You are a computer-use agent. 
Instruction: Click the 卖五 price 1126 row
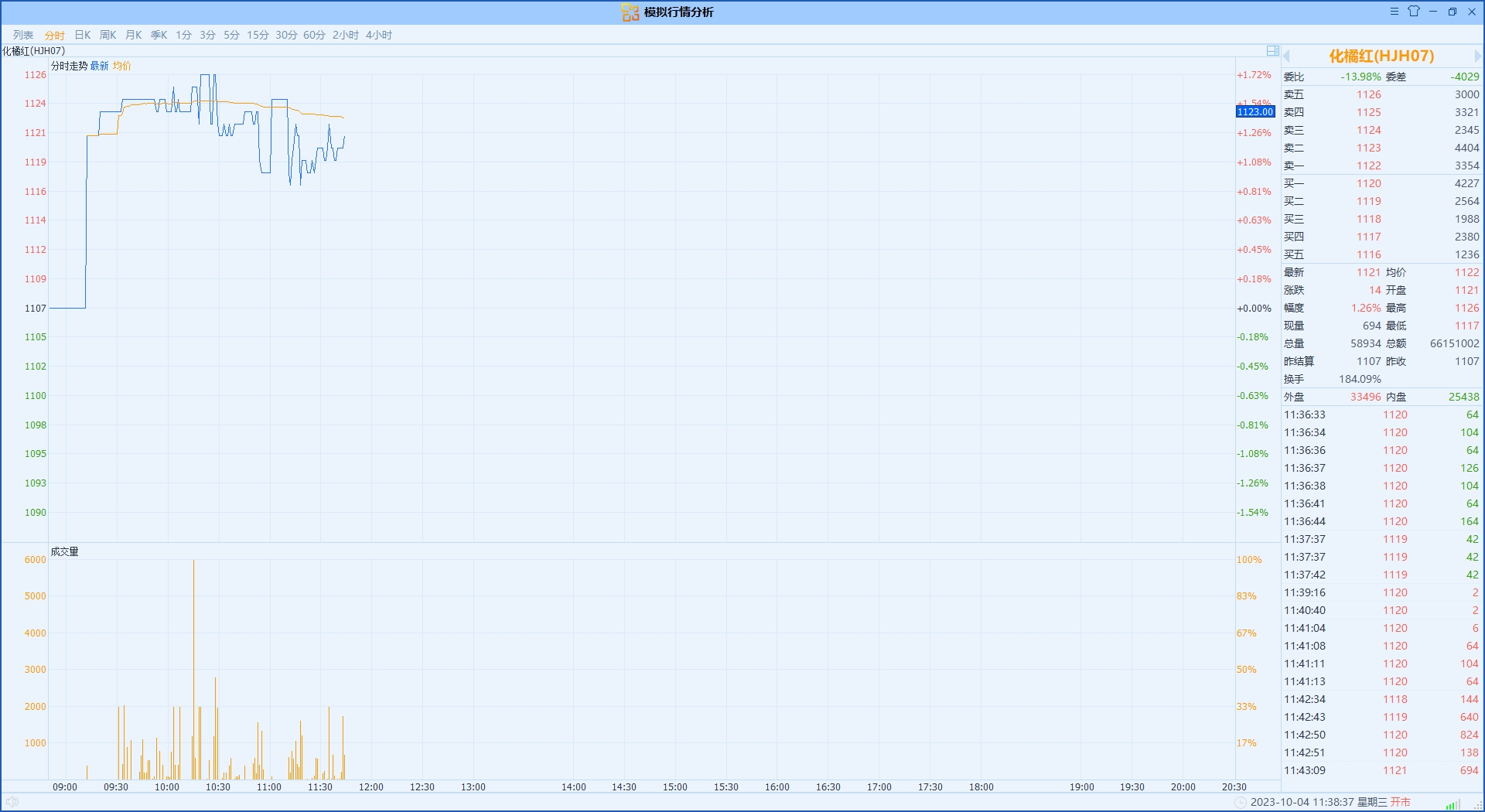[1381, 94]
